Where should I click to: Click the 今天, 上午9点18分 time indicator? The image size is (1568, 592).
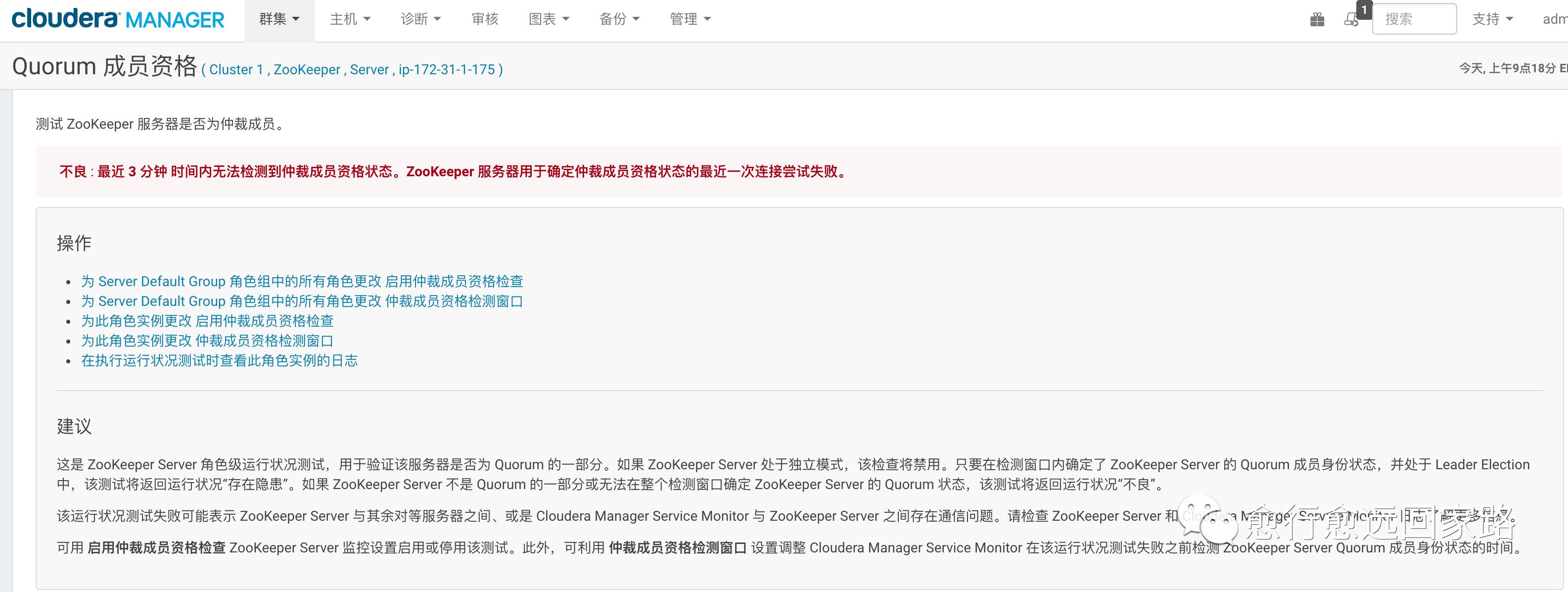pos(1512,68)
